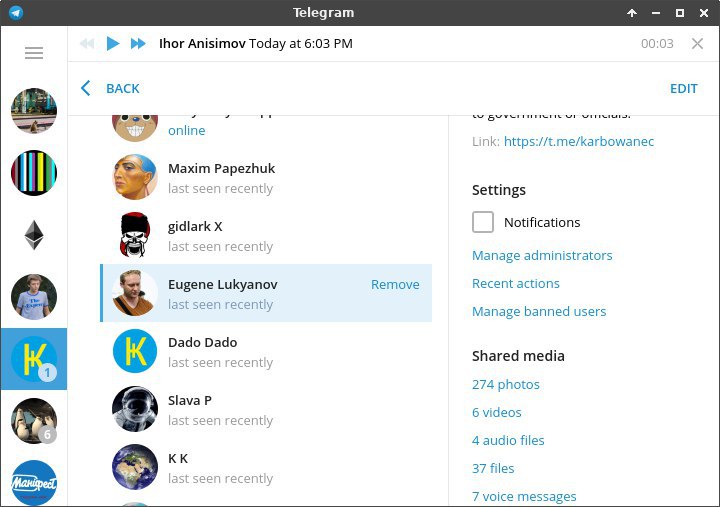This screenshot has width=720, height=507.
Task: Select member Slava P
Action: (x=266, y=409)
